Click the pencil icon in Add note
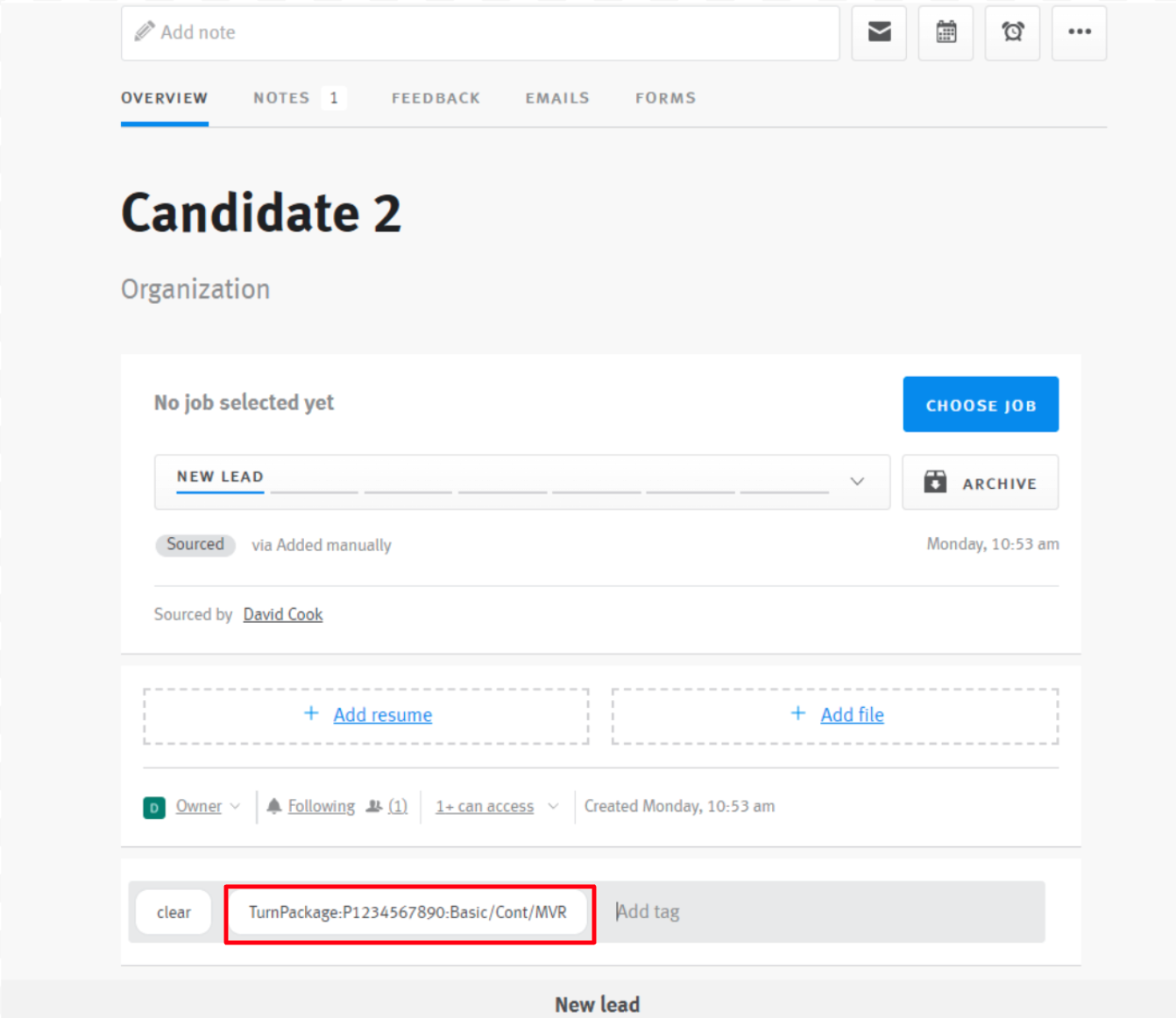Screen dimensions: 1176x1018 pyautogui.click(x=144, y=32)
